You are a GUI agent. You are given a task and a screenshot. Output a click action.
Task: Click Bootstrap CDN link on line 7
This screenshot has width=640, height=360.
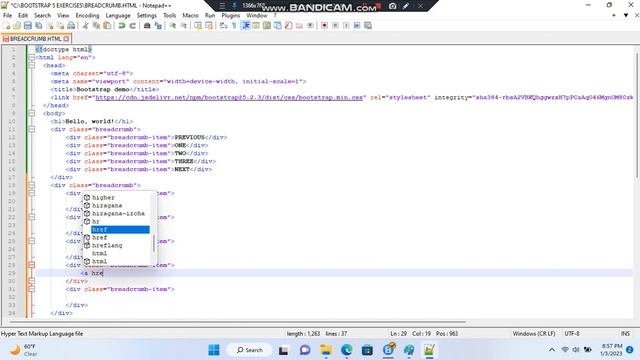point(229,98)
